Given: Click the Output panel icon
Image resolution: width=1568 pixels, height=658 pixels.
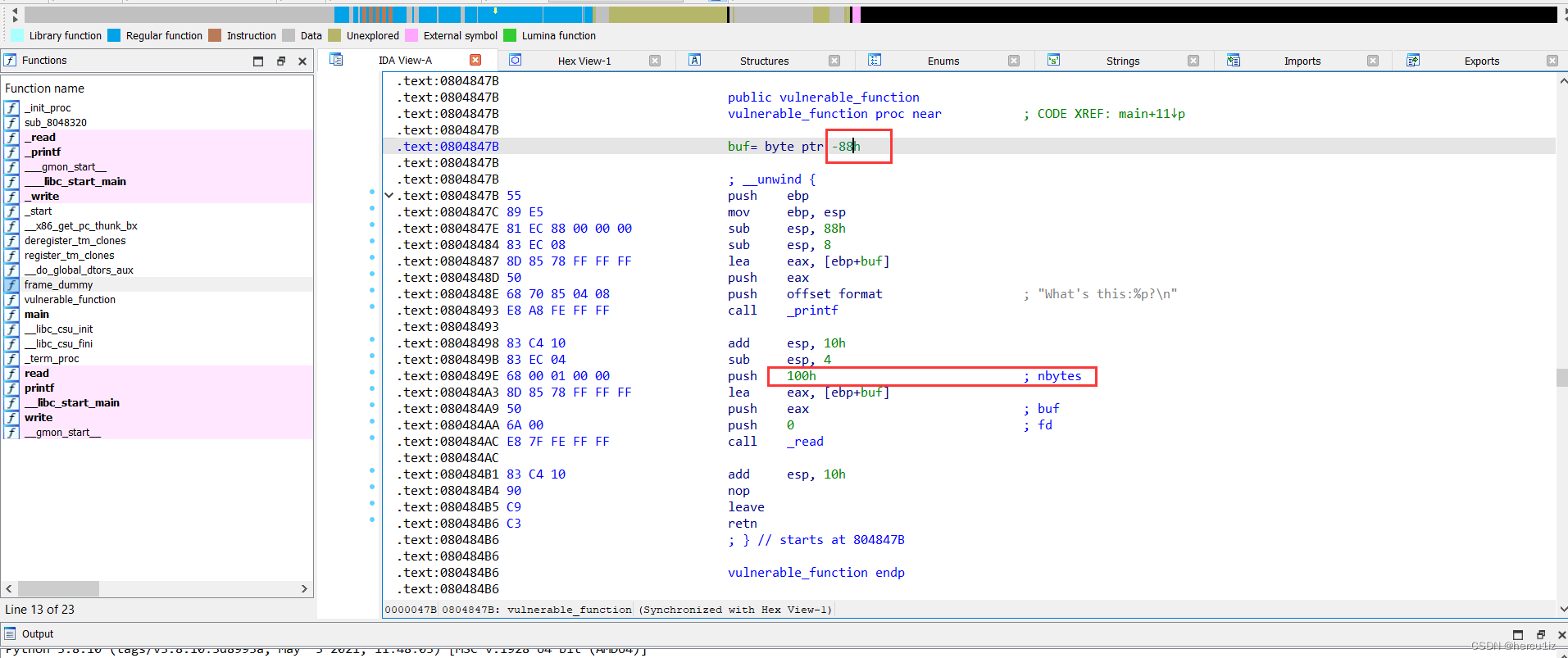Looking at the screenshot, I should tap(10, 633).
